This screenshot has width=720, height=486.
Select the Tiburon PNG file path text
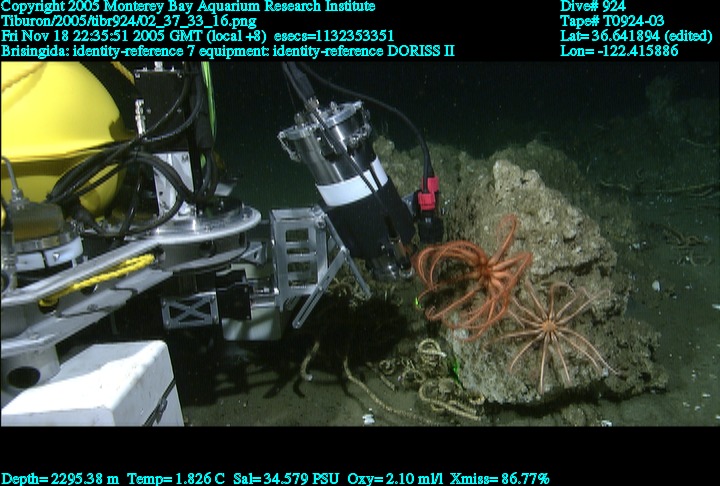tap(128, 21)
